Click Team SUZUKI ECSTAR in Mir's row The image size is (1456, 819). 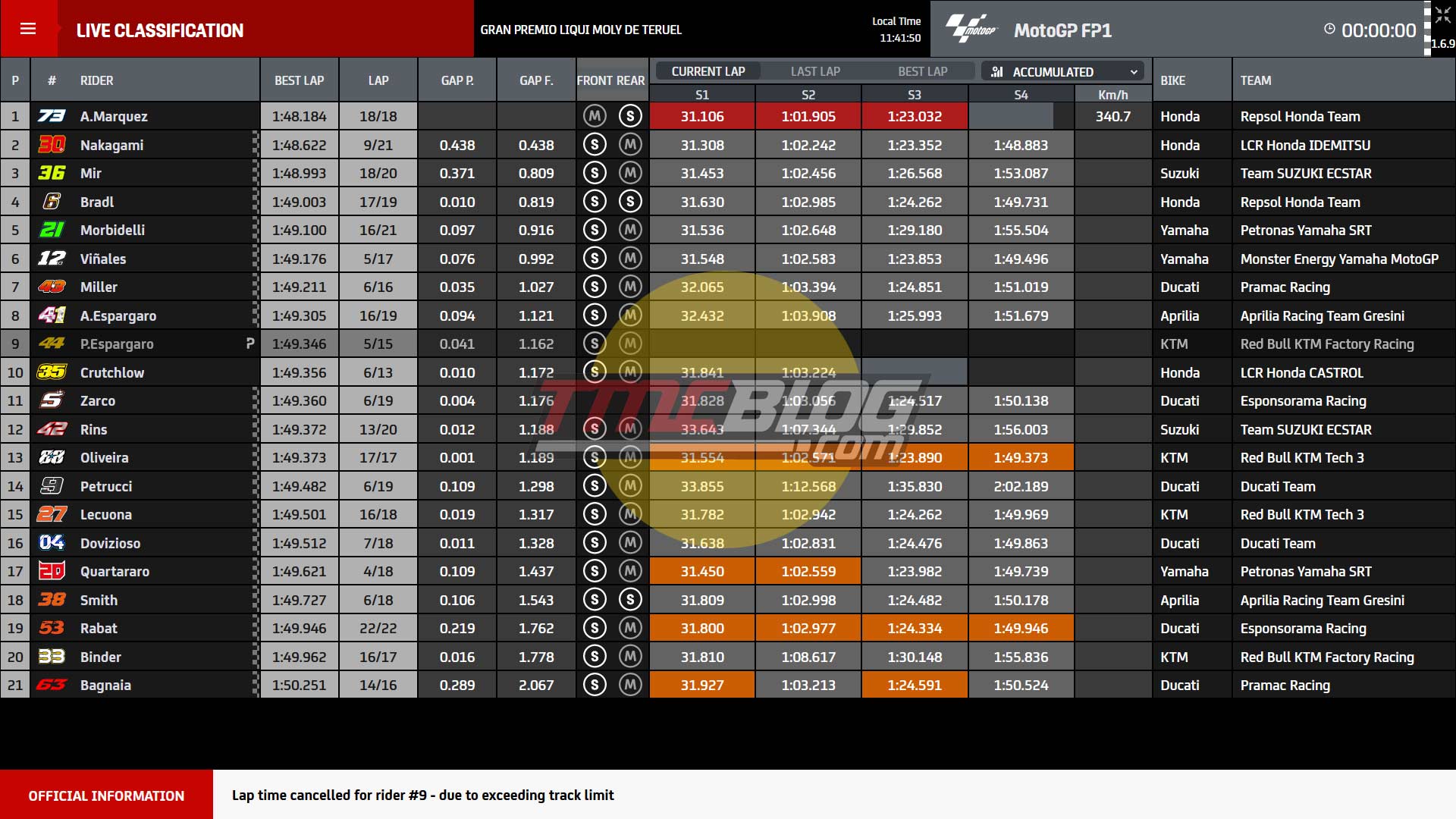coord(1306,173)
